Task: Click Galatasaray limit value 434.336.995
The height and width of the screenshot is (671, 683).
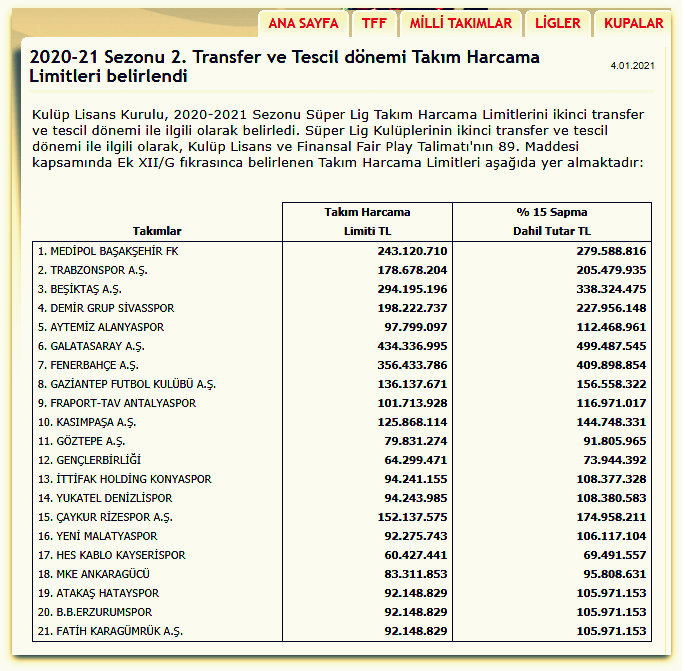Action: tap(412, 346)
